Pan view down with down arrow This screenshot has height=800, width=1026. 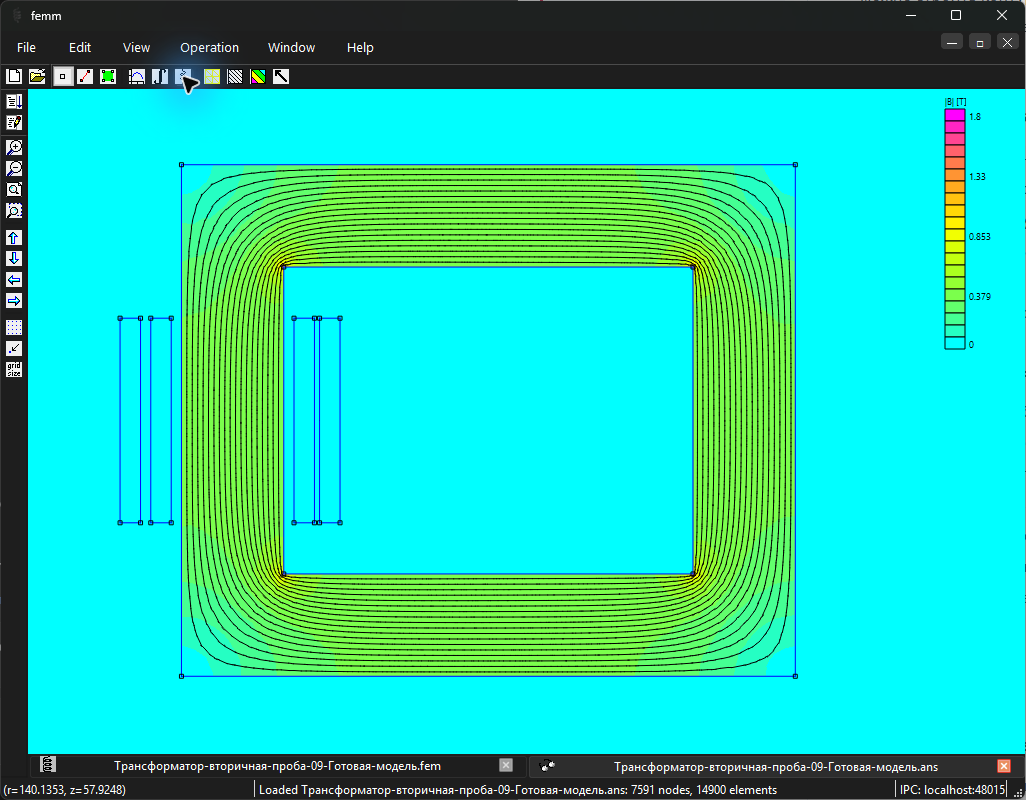pyautogui.click(x=14, y=258)
